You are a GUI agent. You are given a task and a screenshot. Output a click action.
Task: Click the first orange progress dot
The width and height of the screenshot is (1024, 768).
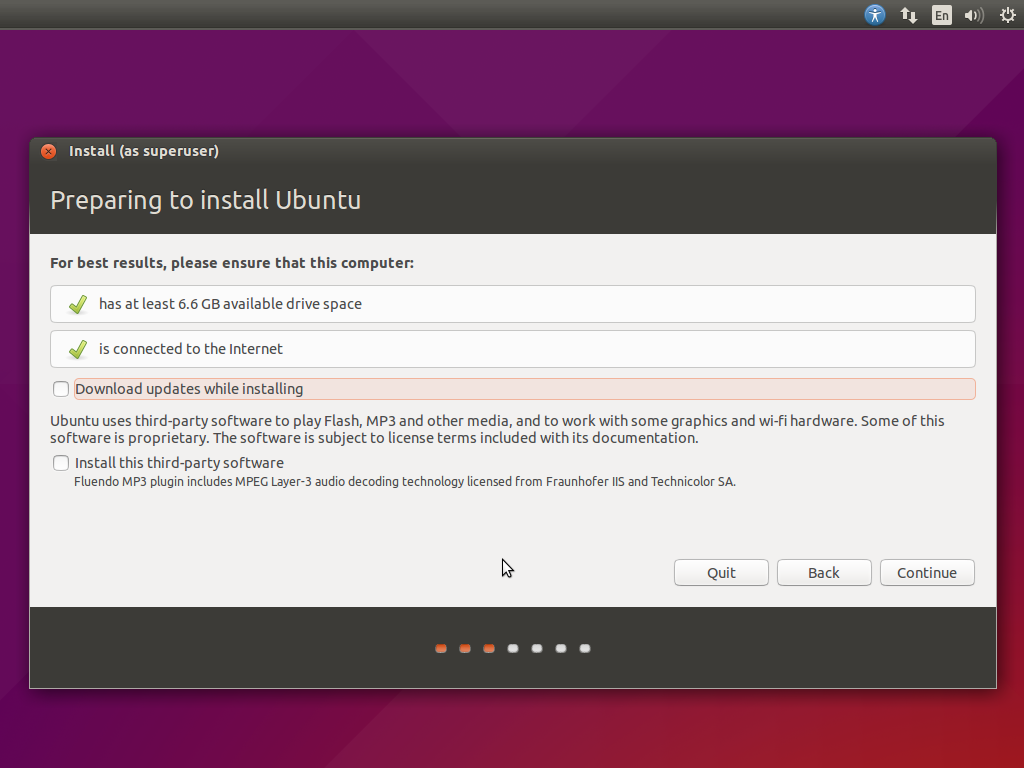click(x=441, y=648)
